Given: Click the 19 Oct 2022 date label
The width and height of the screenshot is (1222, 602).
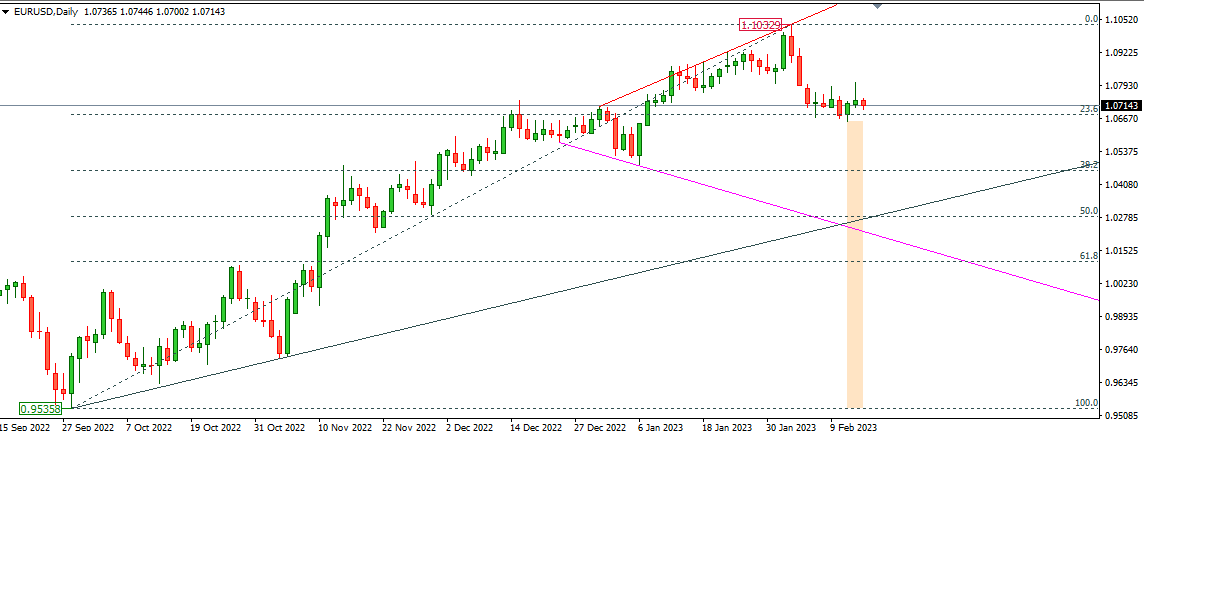Looking at the screenshot, I should click(216, 427).
